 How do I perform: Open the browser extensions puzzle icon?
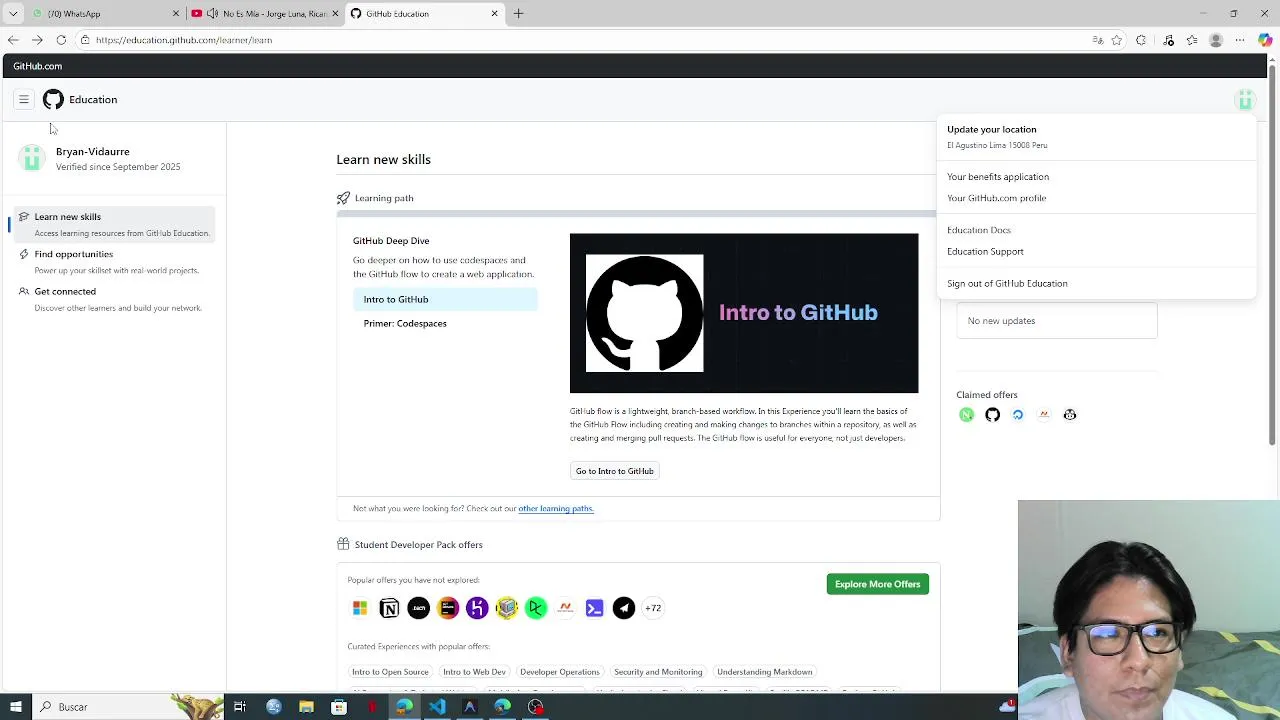(1141, 40)
